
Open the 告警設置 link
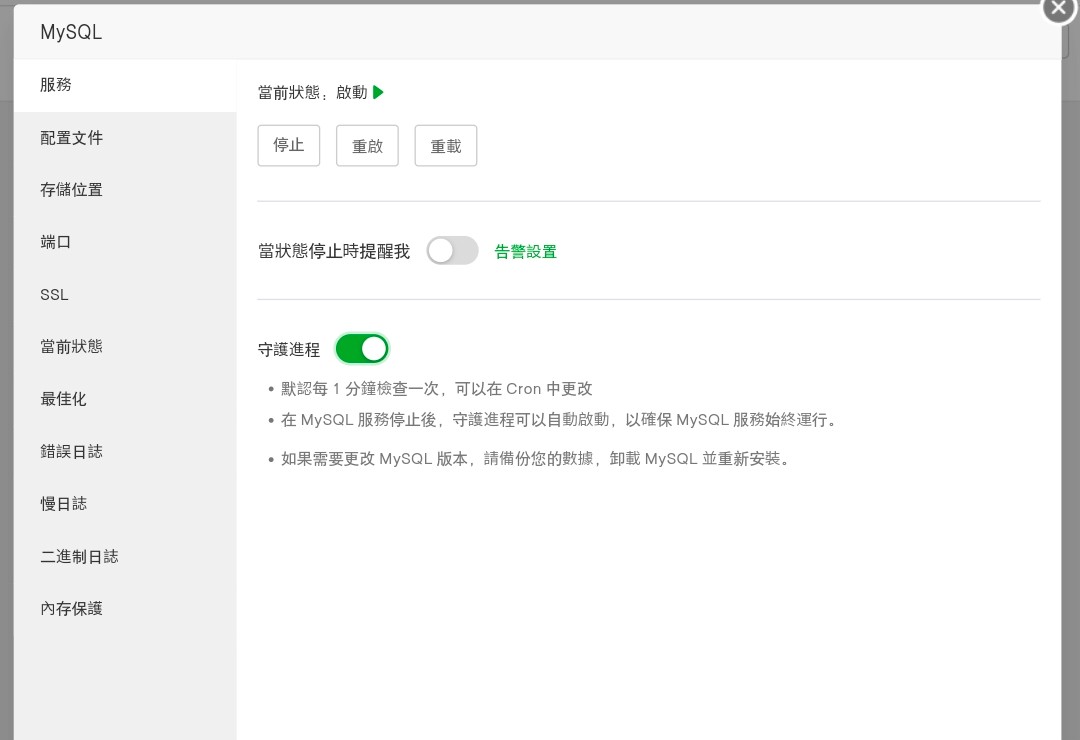(x=526, y=251)
